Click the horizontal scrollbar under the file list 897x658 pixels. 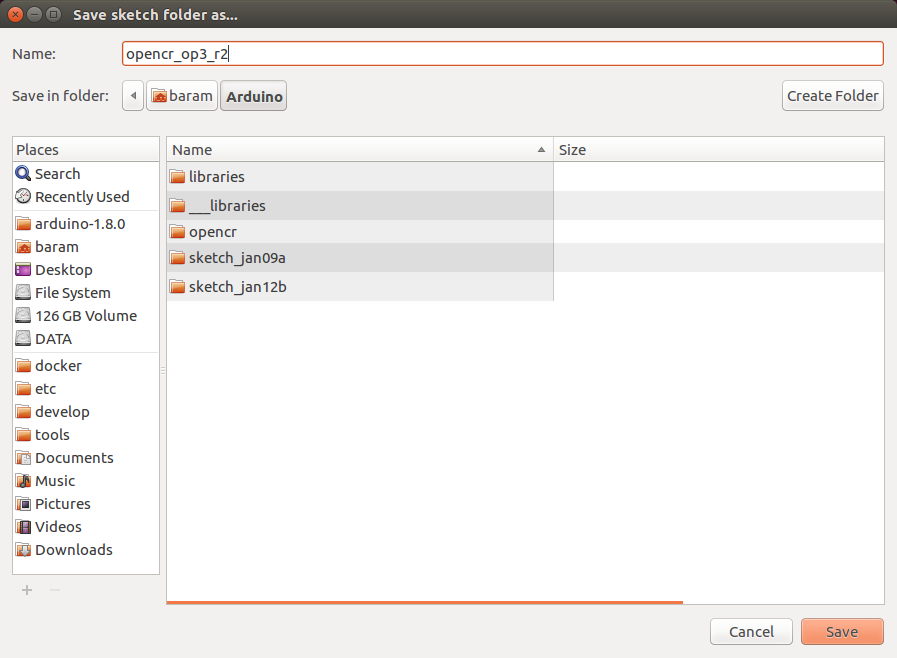[x=424, y=602]
